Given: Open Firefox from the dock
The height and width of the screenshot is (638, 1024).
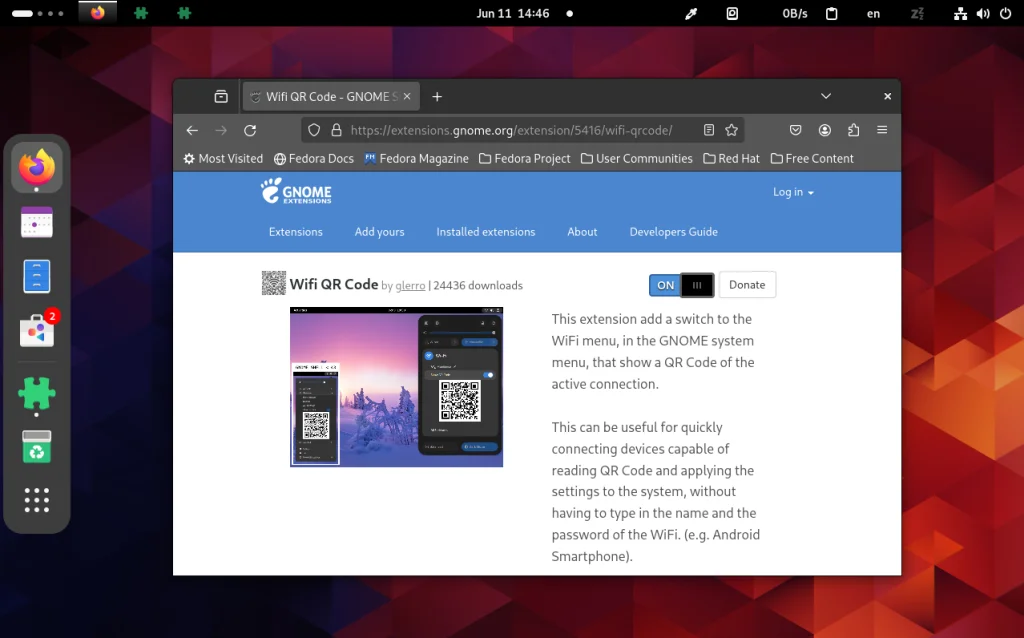Looking at the screenshot, I should pos(37,167).
